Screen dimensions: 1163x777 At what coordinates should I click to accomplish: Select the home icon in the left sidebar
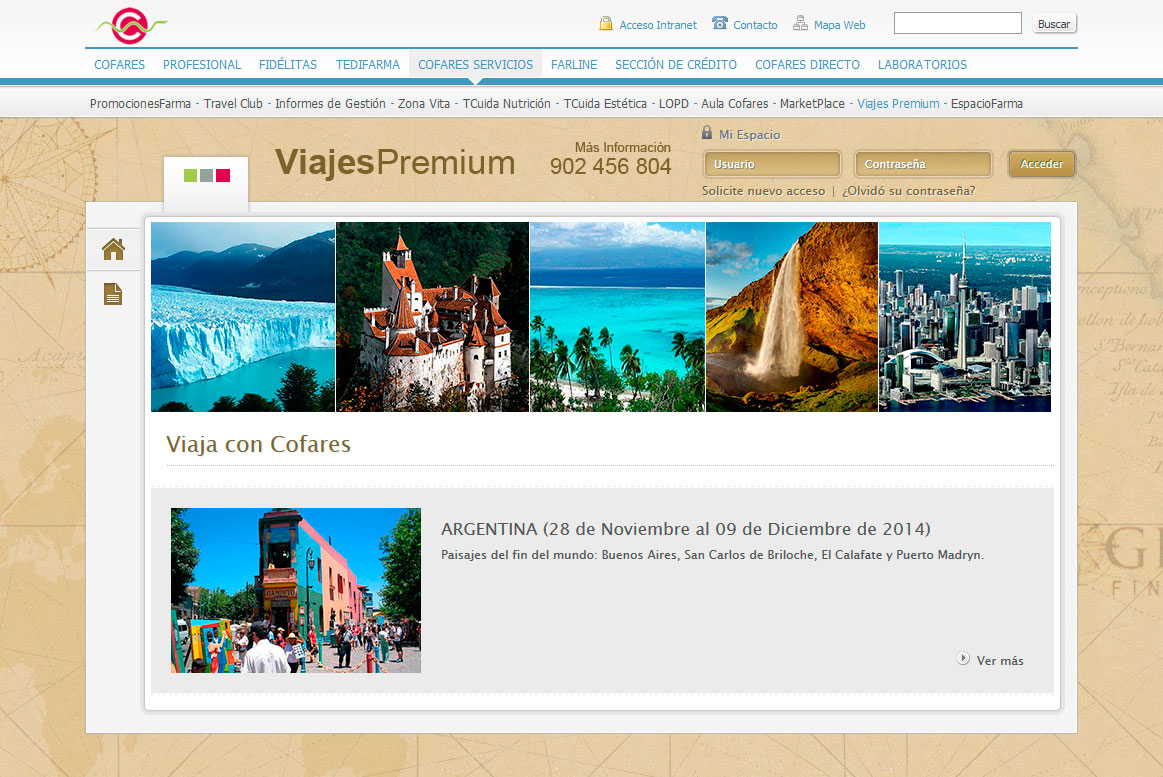click(x=113, y=248)
